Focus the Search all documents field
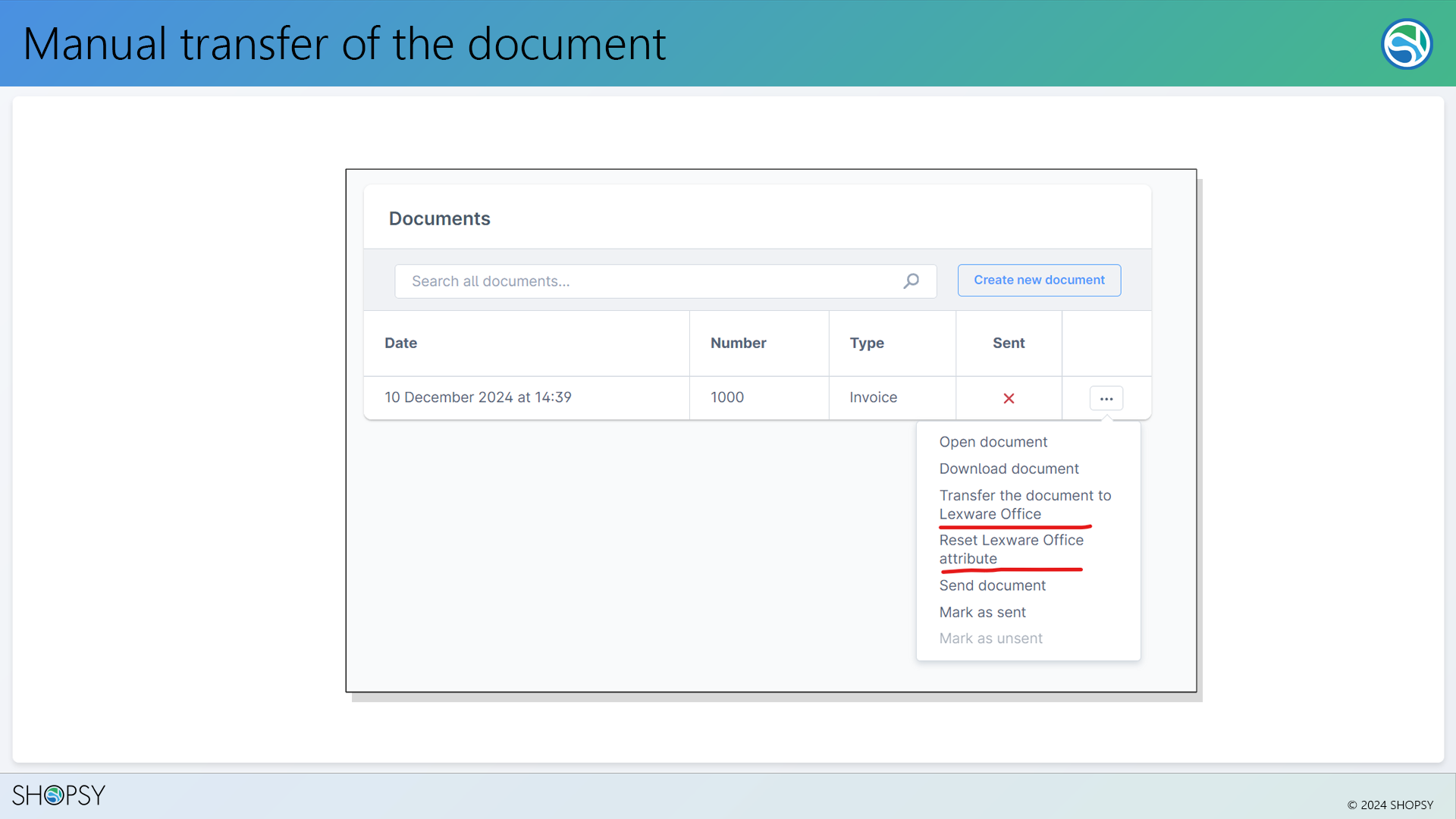The width and height of the screenshot is (1456, 819). pos(665,281)
